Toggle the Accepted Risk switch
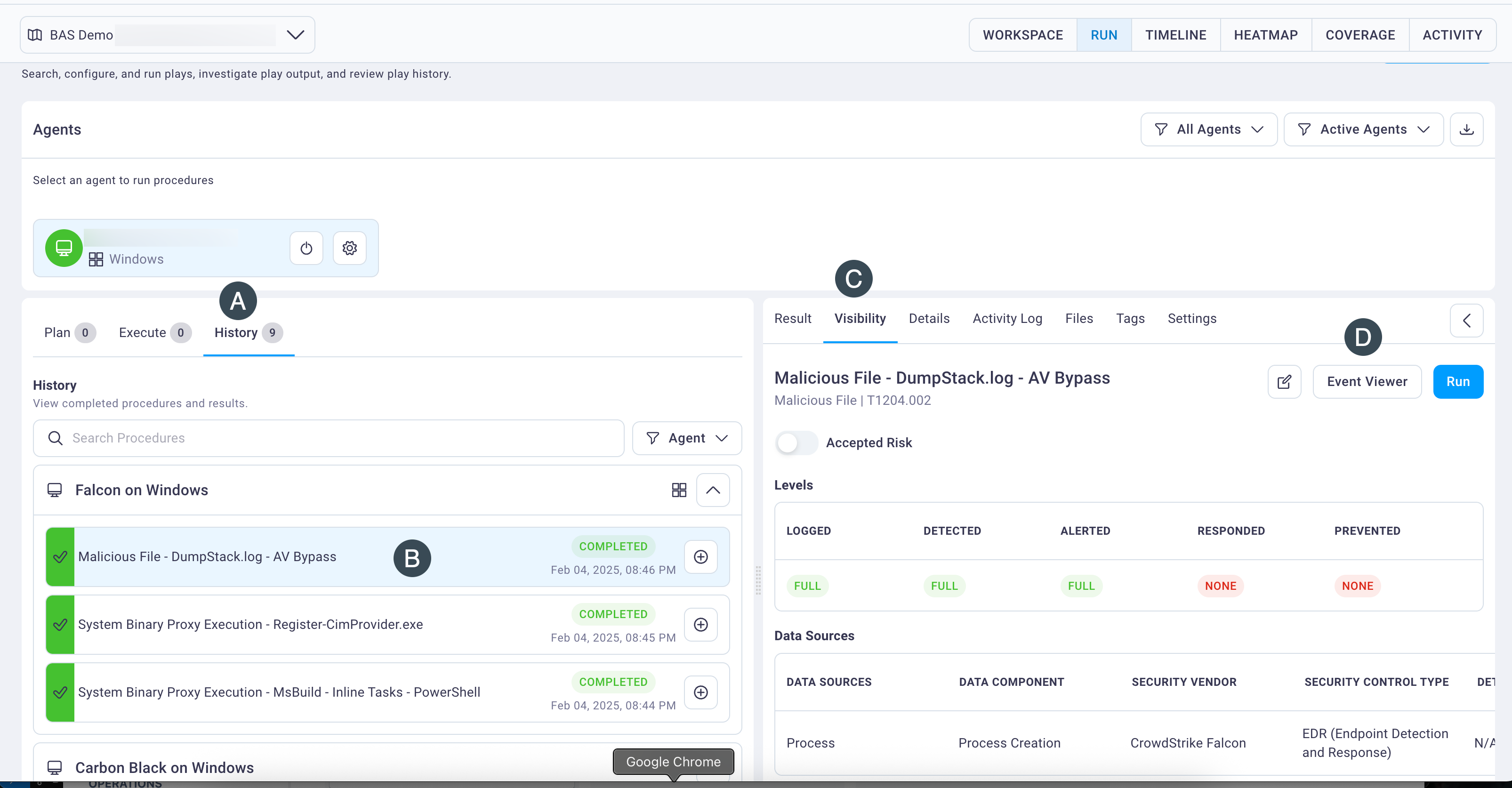1512x788 pixels. tap(796, 443)
